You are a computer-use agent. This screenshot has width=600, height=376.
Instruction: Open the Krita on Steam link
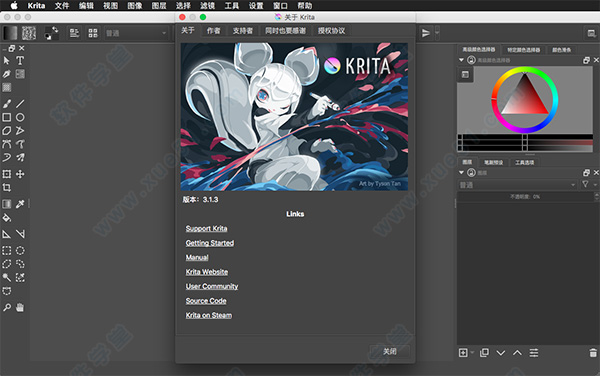pyautogui.click(x=209, y=315)
